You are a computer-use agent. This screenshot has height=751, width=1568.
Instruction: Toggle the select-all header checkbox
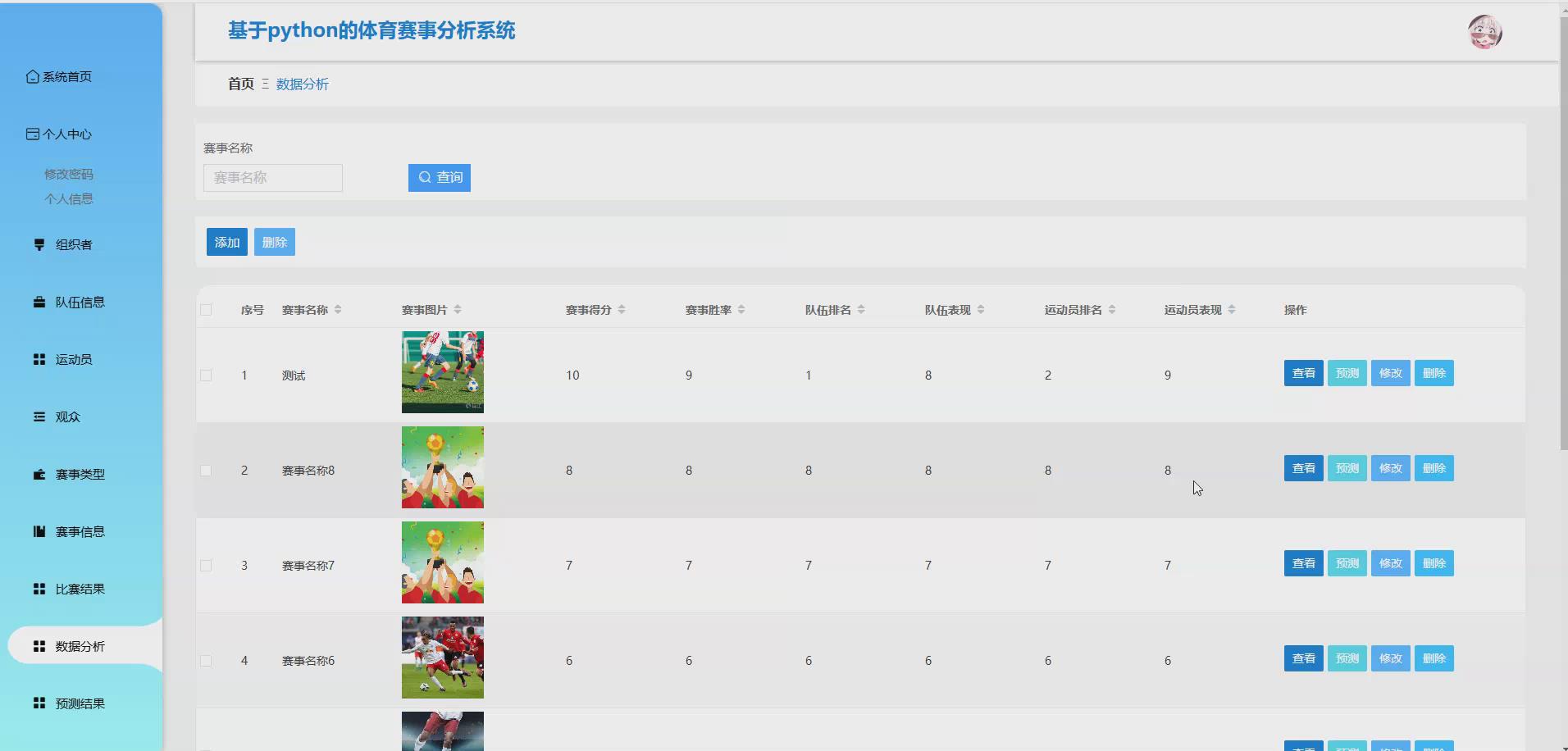pos(206,310)
